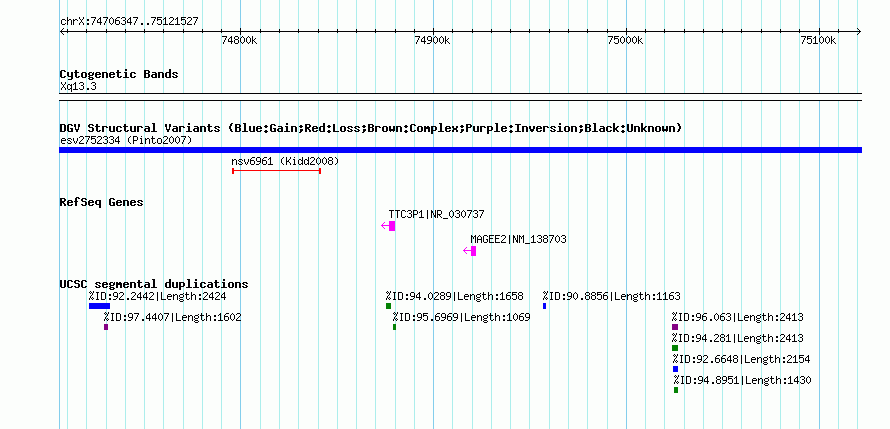Viewport: 890px width, 429px height.
Task: Click the %ID:95.6969|Length:1069 label
Action: click(461, 317)
